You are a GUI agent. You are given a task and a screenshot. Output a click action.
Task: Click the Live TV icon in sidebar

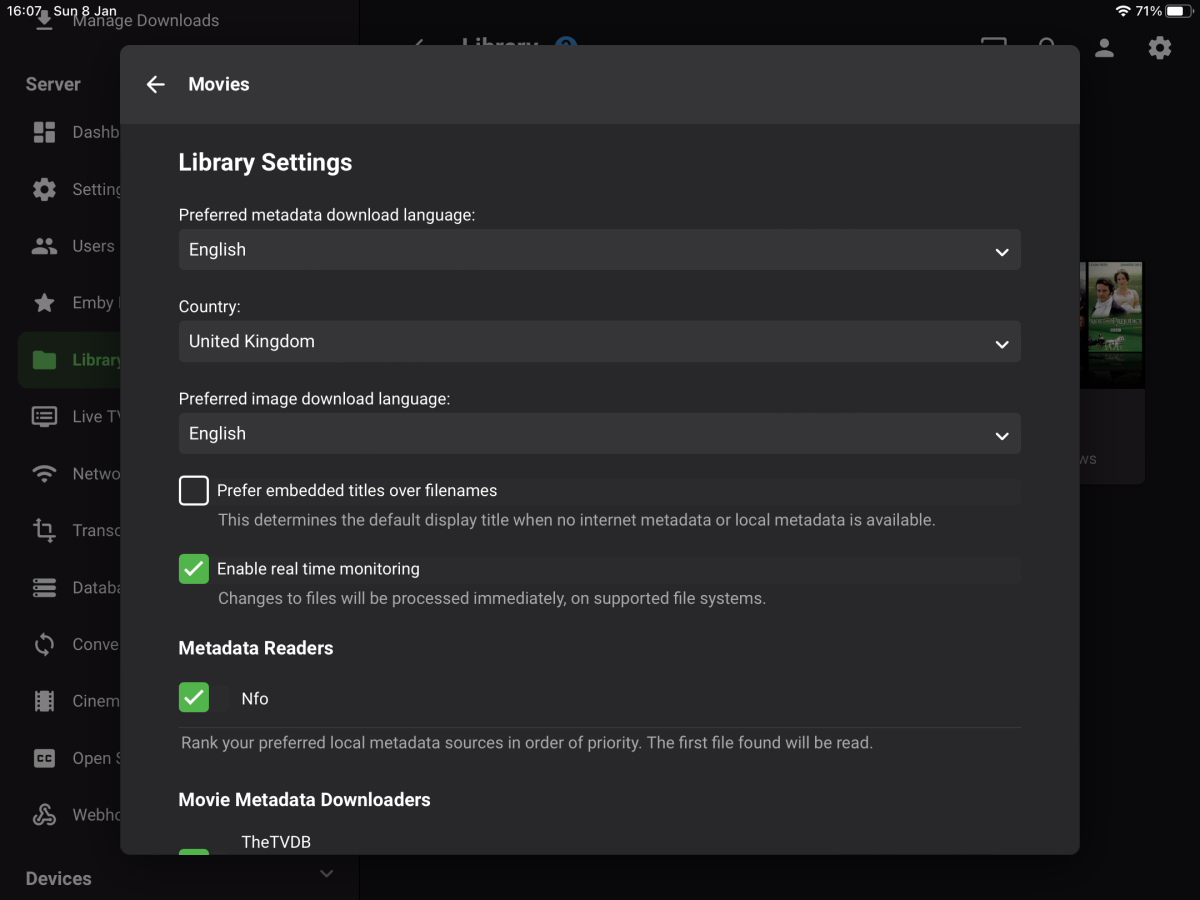(45, 417)
